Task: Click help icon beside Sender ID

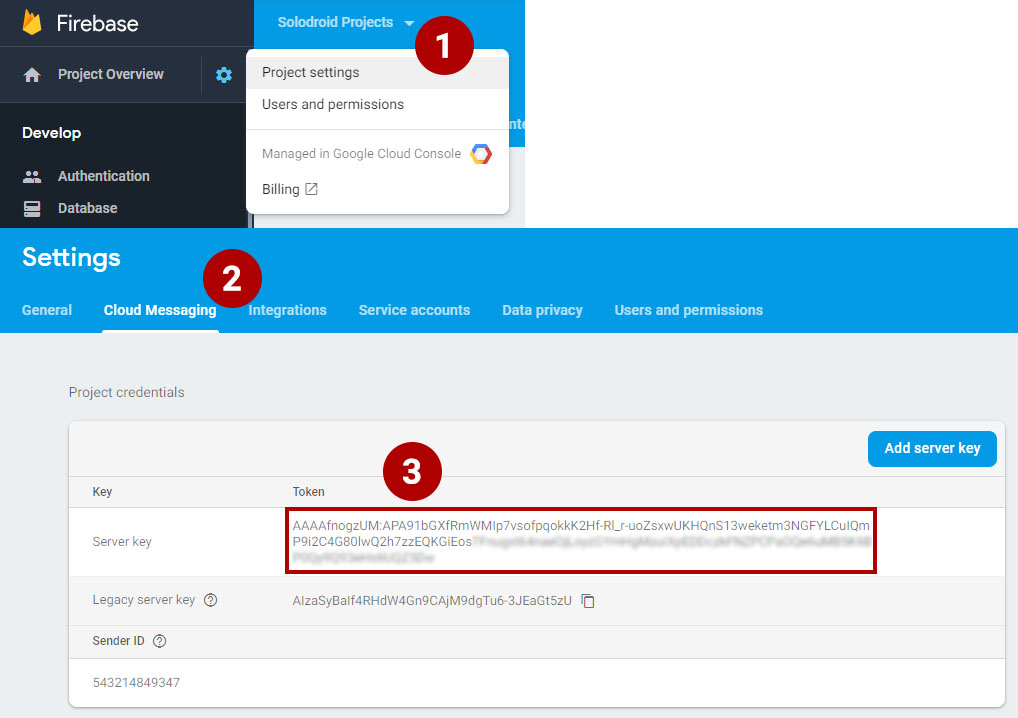Action: [159, 641]
